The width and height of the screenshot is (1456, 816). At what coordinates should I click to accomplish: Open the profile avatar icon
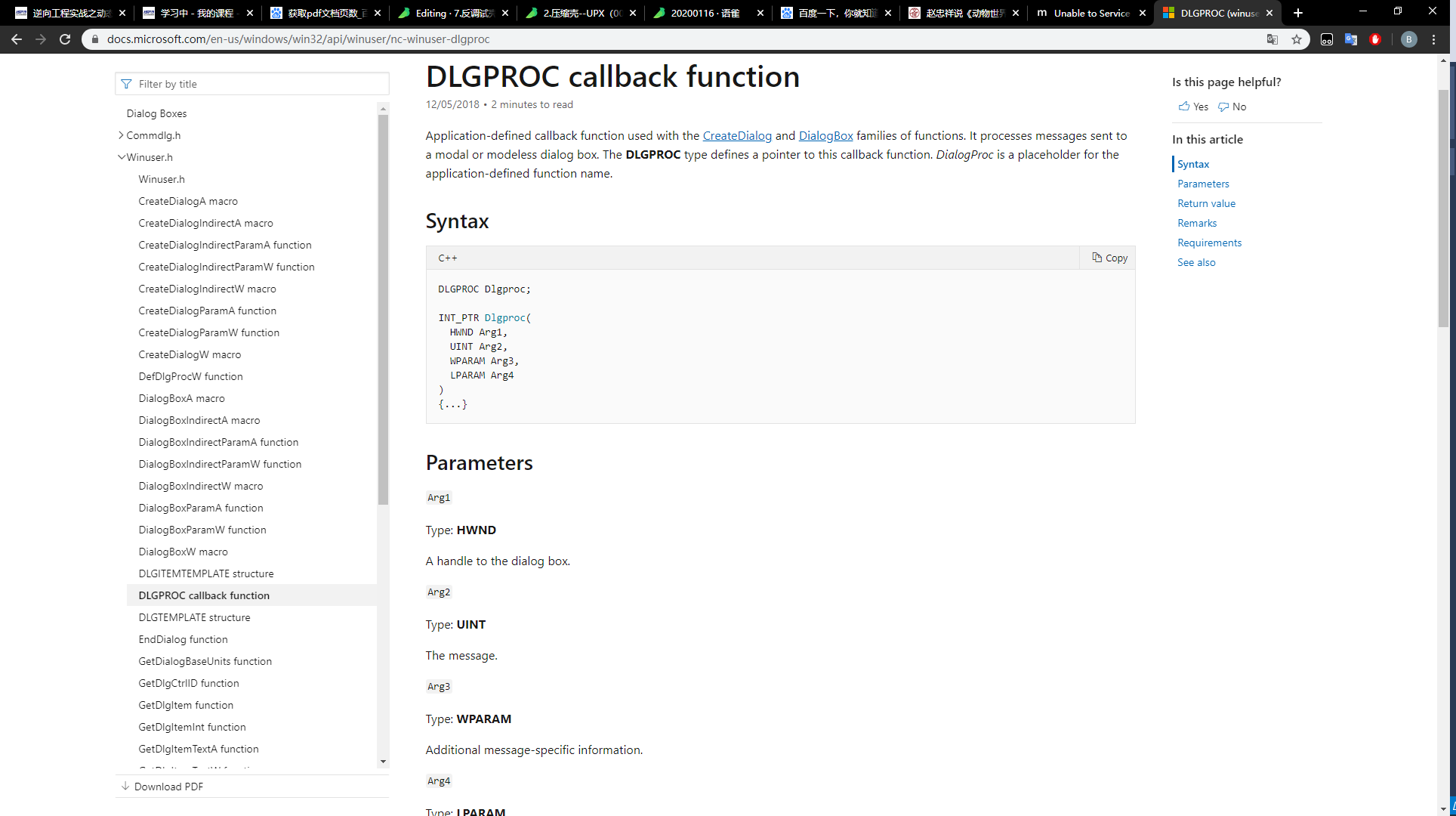click(1408, 39)
